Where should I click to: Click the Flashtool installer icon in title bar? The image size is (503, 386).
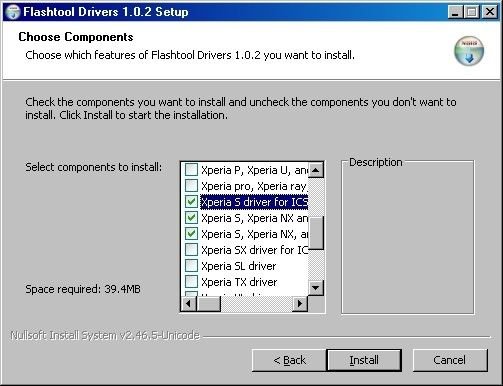[x=12, y=12]
